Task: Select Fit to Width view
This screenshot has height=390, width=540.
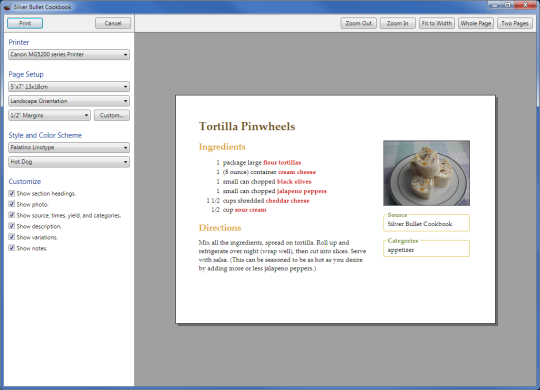Action: tap(437, 23)
